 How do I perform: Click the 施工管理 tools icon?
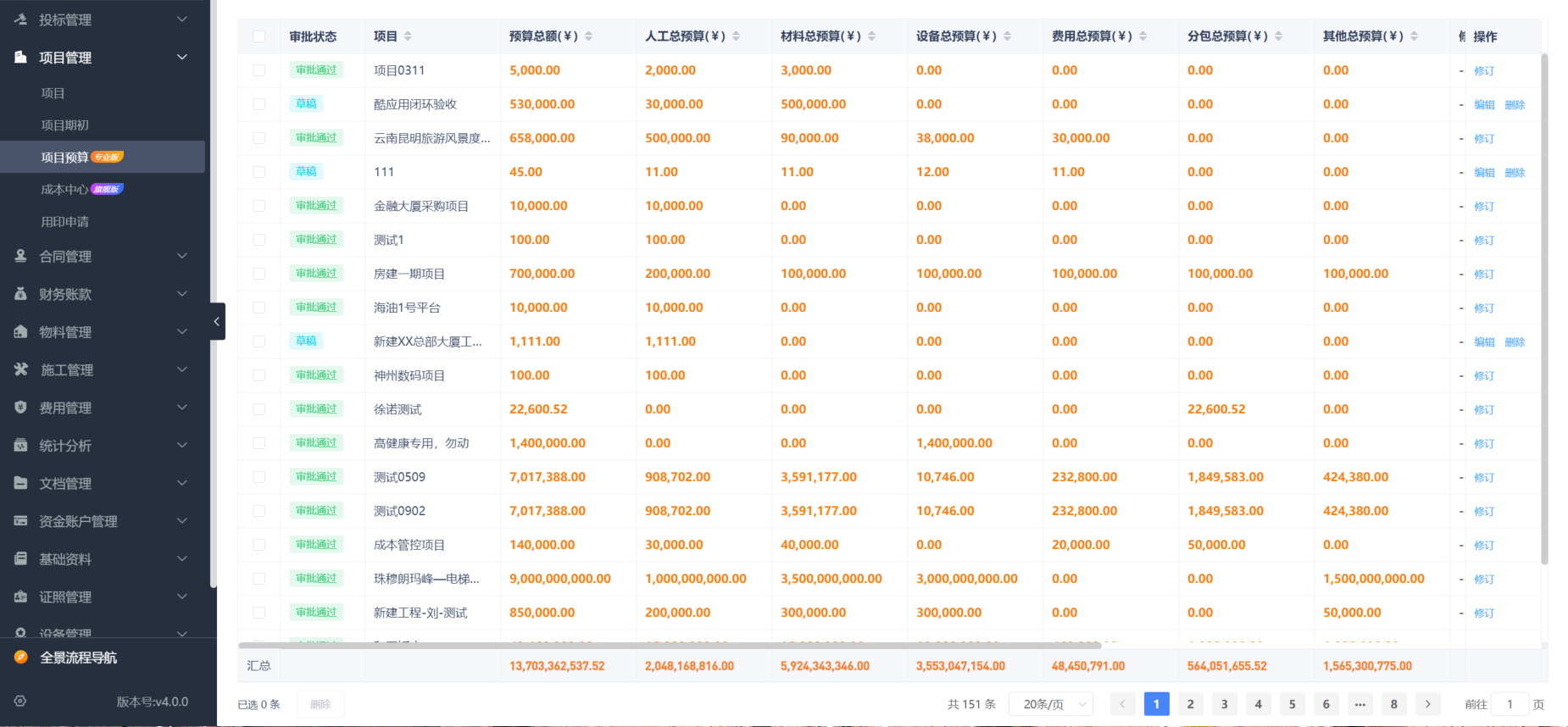tap(21, 369)
